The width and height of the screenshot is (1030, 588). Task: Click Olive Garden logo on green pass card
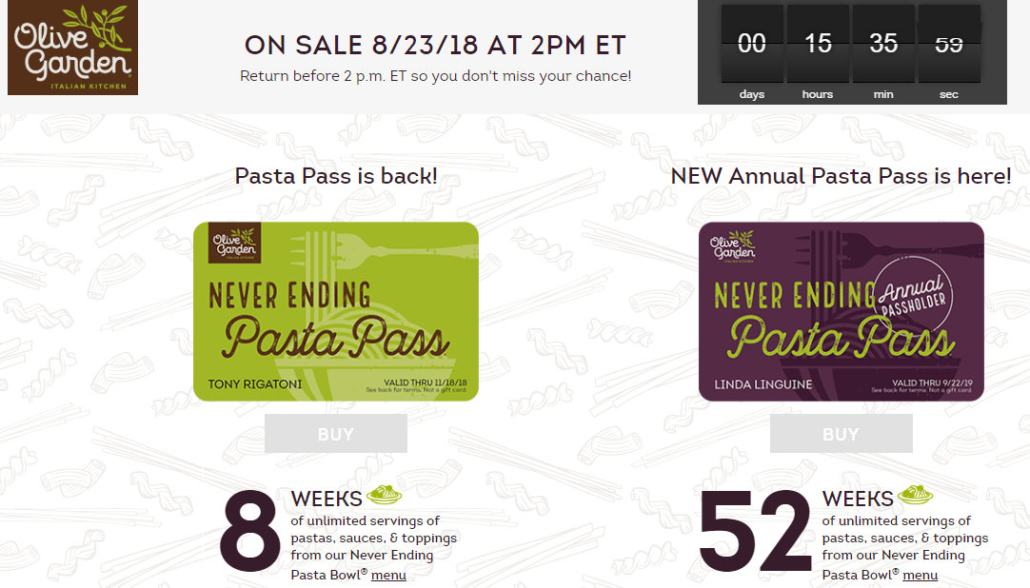coord(235,242)
